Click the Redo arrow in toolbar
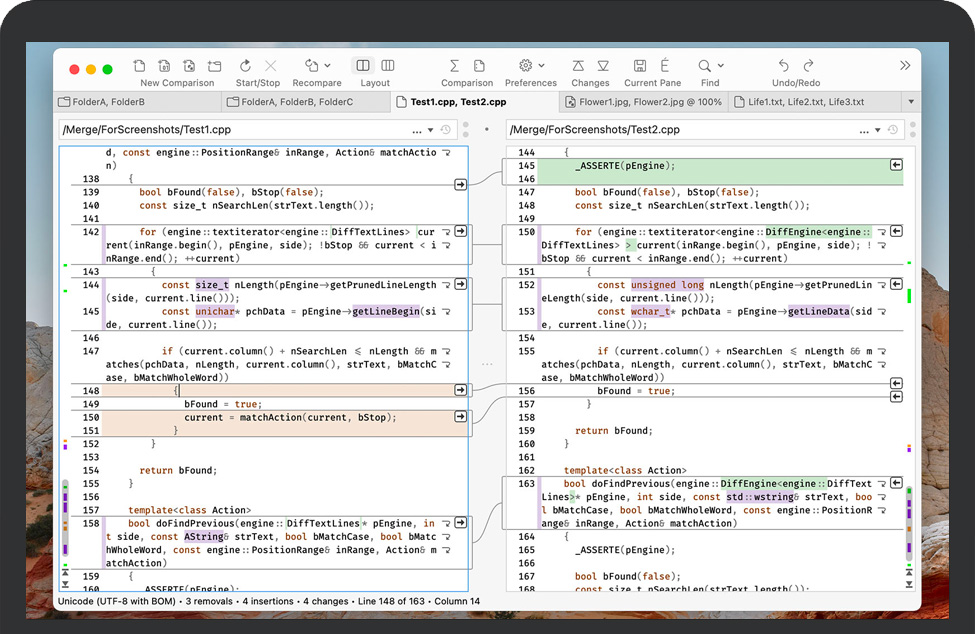Image resolution: width=975 pixels, height=634 pixels. pos(808,66)
